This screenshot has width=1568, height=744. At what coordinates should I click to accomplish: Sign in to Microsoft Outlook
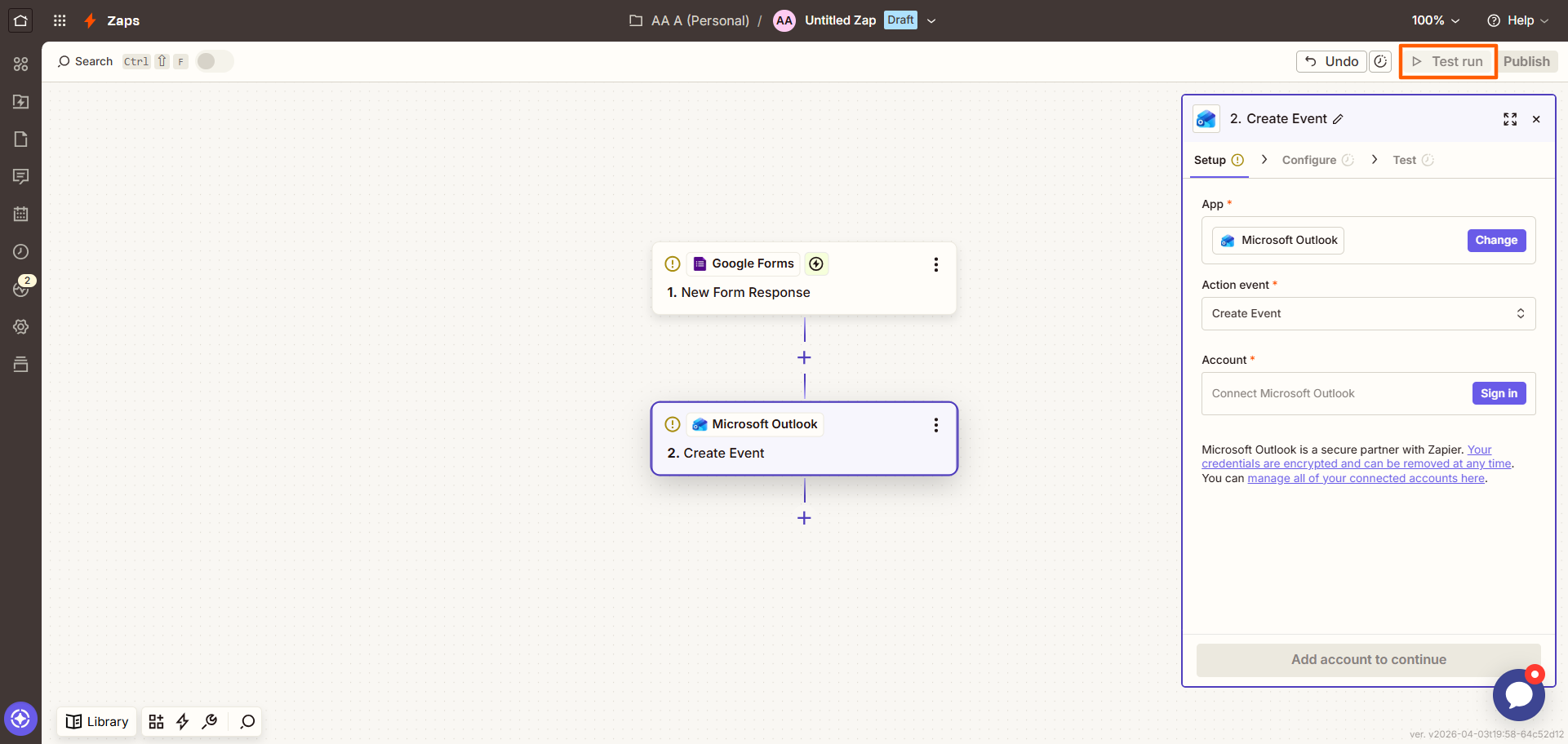tap(1499, 393)
